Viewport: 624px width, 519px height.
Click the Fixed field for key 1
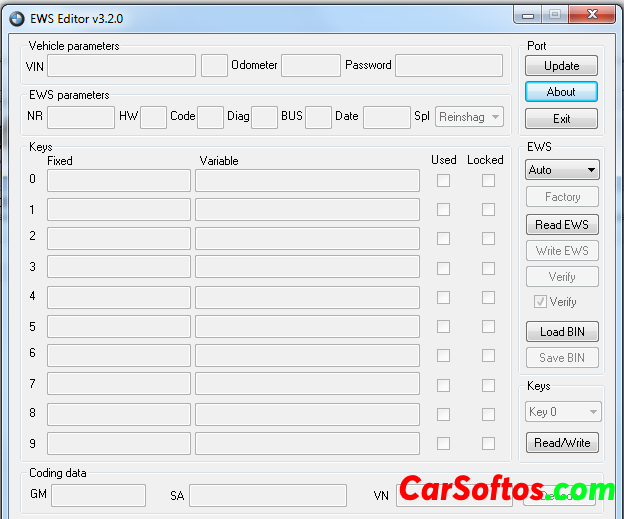coord(118,210)
